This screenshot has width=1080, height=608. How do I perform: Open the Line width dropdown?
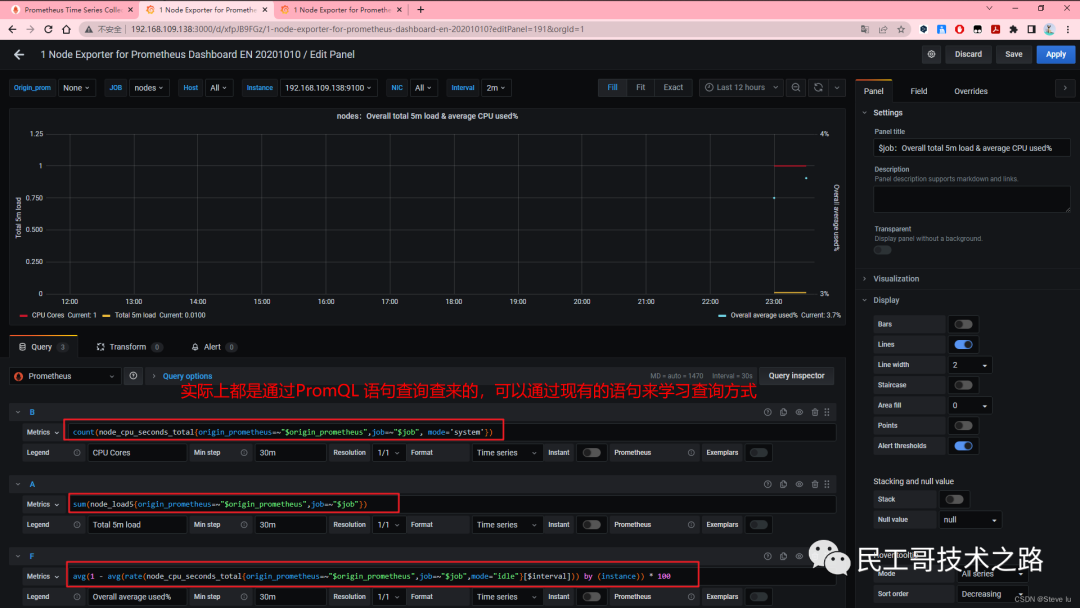(969, 365)
